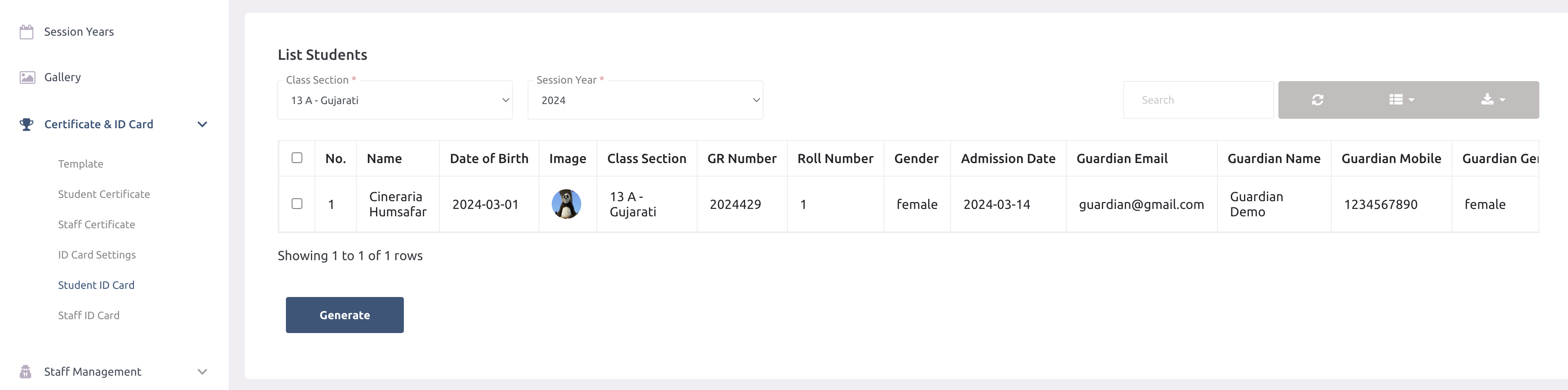Navigate to Staff Certificate page
Viewport: 1568px width, 390px height.
click(96, 224)
